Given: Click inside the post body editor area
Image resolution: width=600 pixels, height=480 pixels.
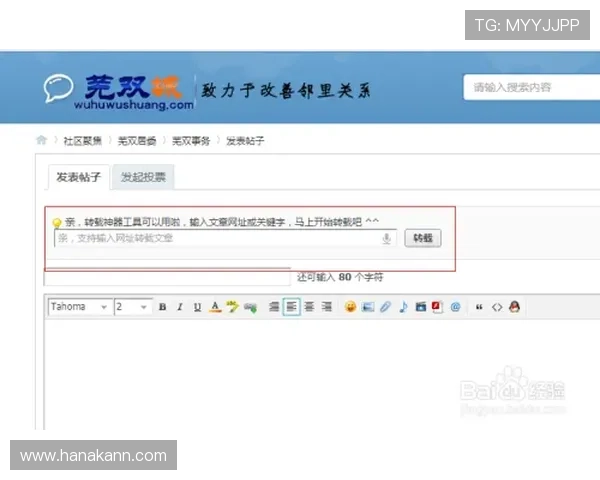Looking at the screenshot, I should pyautogui.click(x=321, y=375).
